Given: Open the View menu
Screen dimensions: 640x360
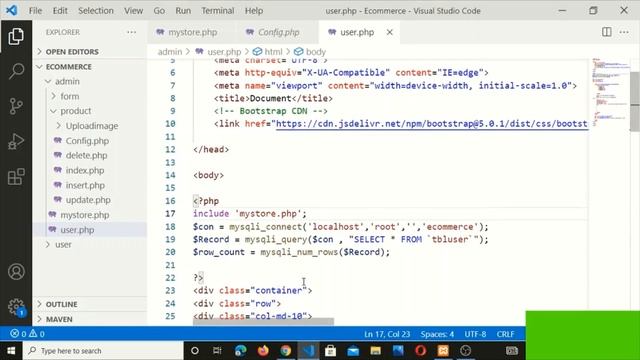Looking at the screenshot, I should click(x=133, y=11).
